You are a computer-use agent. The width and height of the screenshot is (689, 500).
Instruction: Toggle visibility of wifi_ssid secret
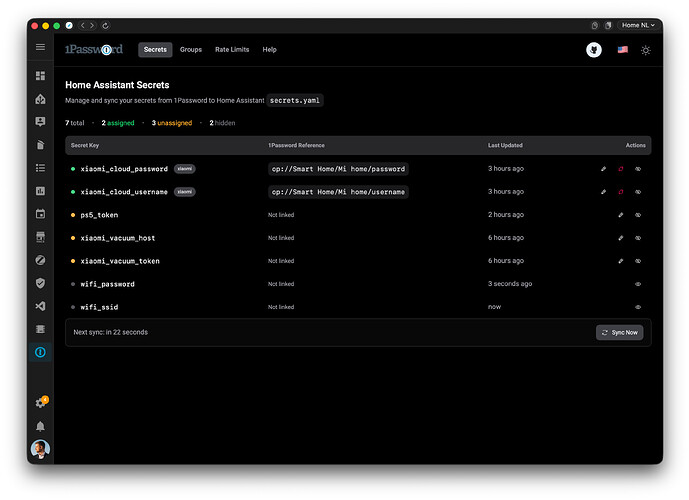coord(638,307)
